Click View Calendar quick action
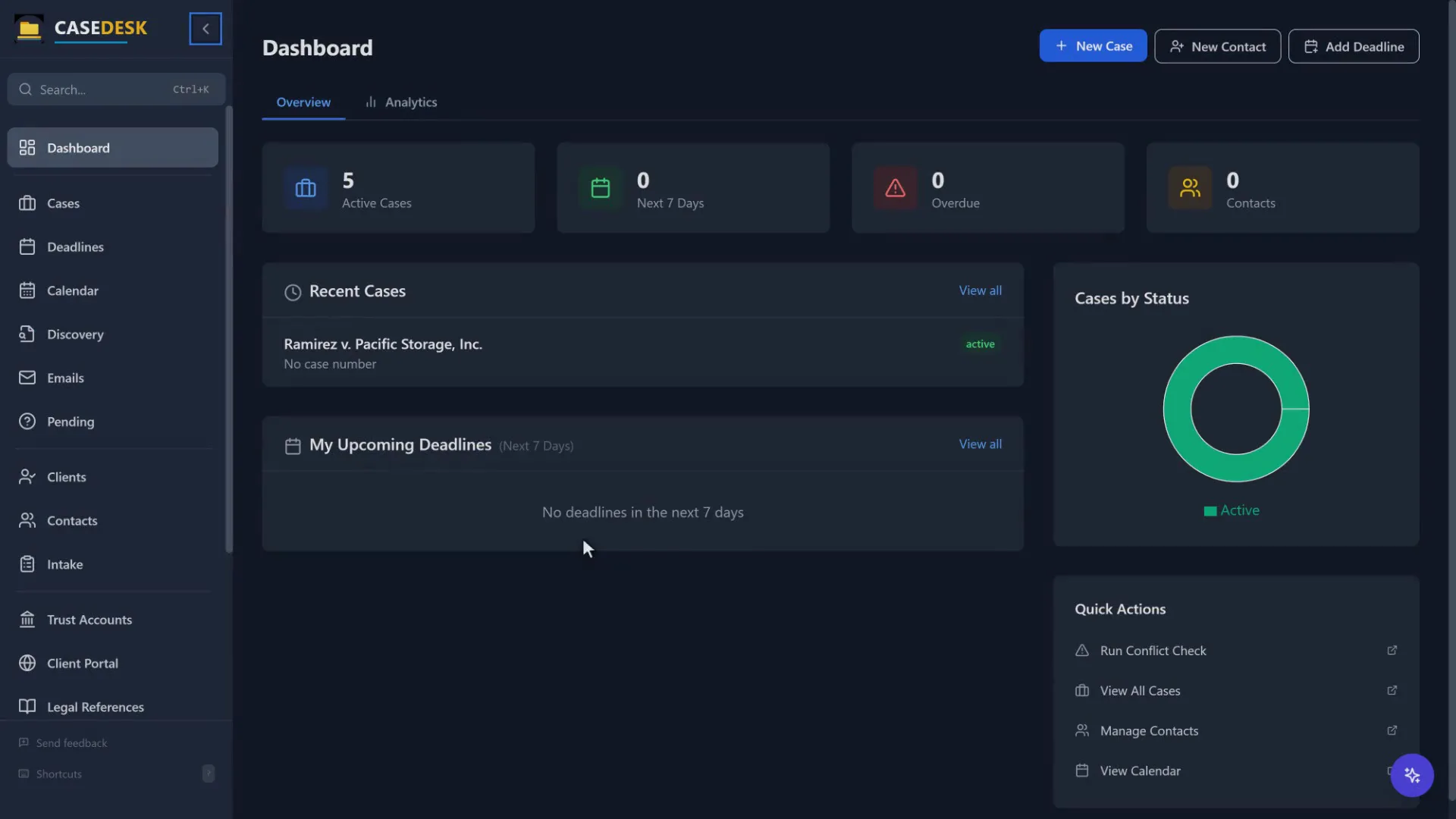 pos(1236,771)
